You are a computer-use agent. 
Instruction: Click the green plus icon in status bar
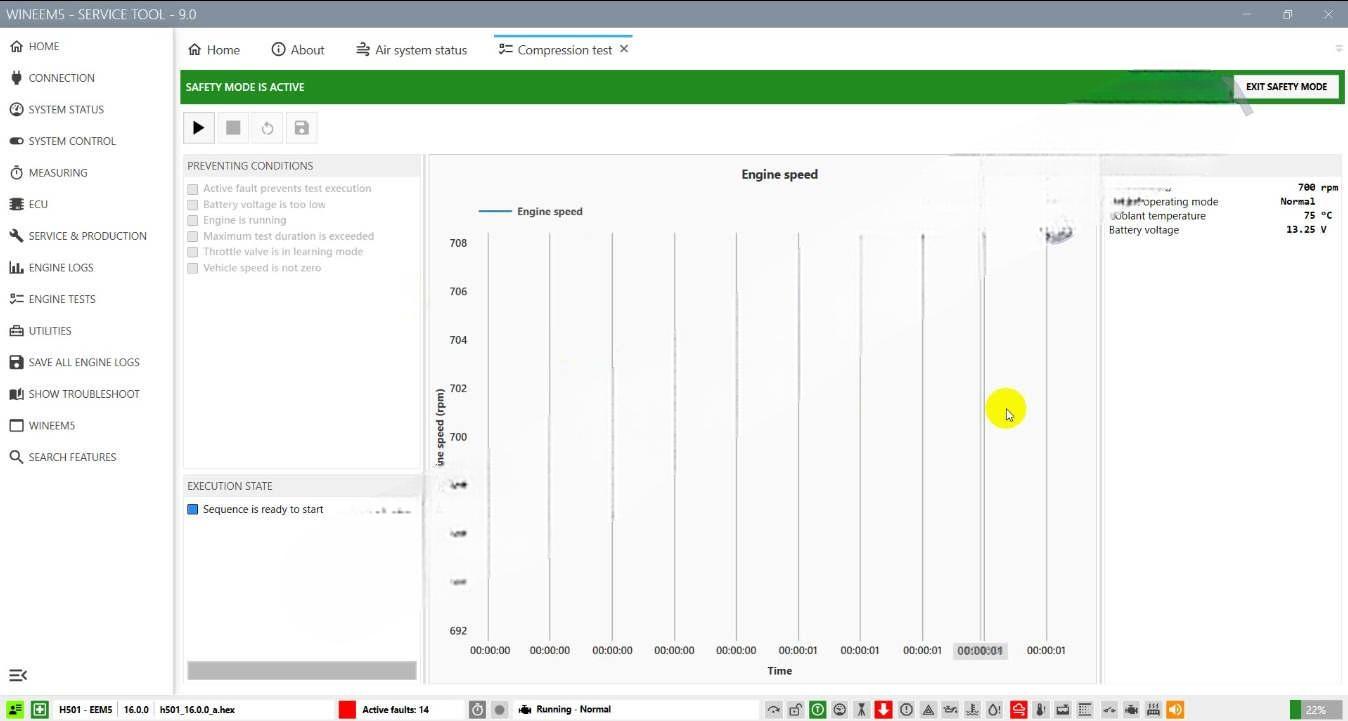[39, 710]
